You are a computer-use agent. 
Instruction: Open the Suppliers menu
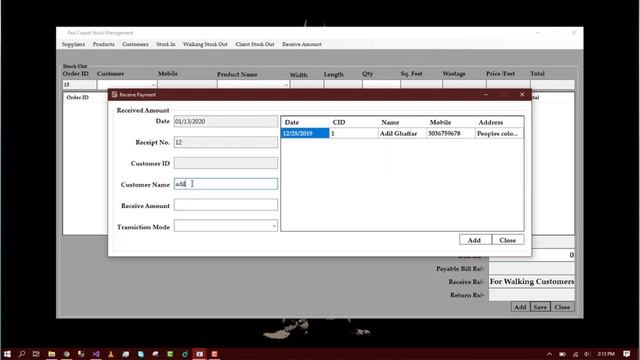pyautogui.click(x=73, y=44)
